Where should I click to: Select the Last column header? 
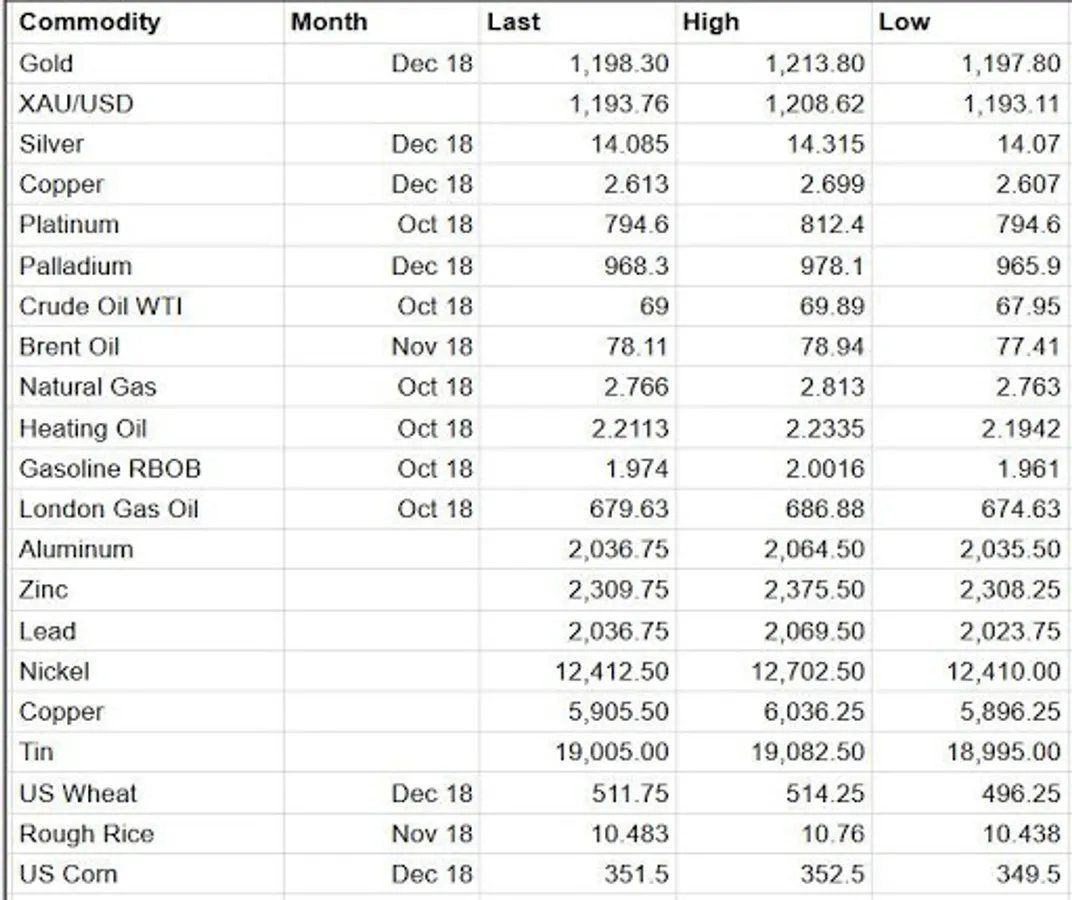click(513, 22)
